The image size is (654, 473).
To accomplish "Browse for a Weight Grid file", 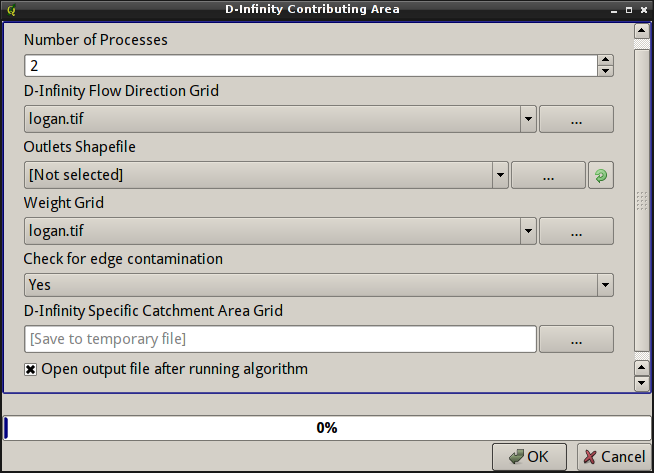I will coord(576,231).
